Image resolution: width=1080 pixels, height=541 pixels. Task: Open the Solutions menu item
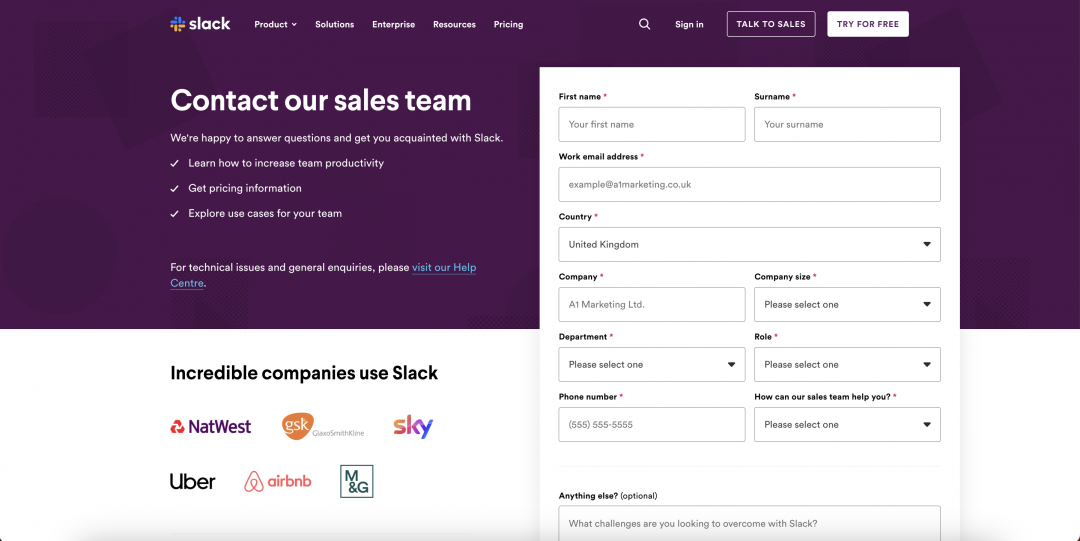click(334, 24)
